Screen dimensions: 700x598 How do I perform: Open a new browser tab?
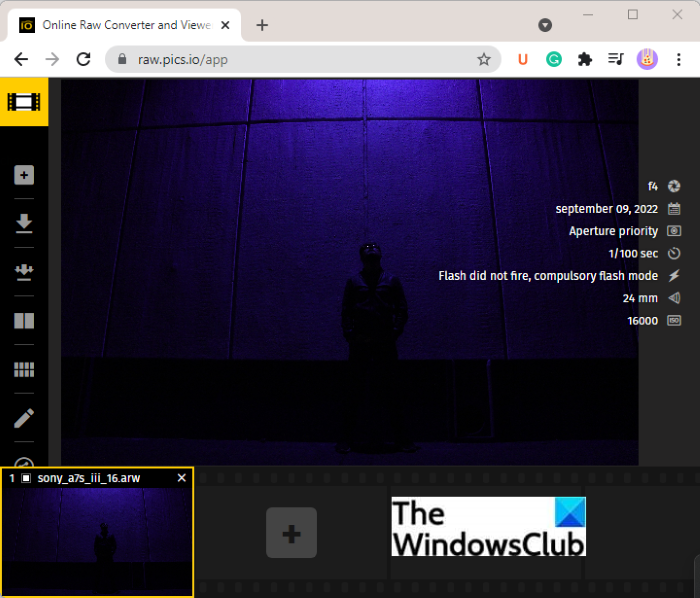pos(262,25)
